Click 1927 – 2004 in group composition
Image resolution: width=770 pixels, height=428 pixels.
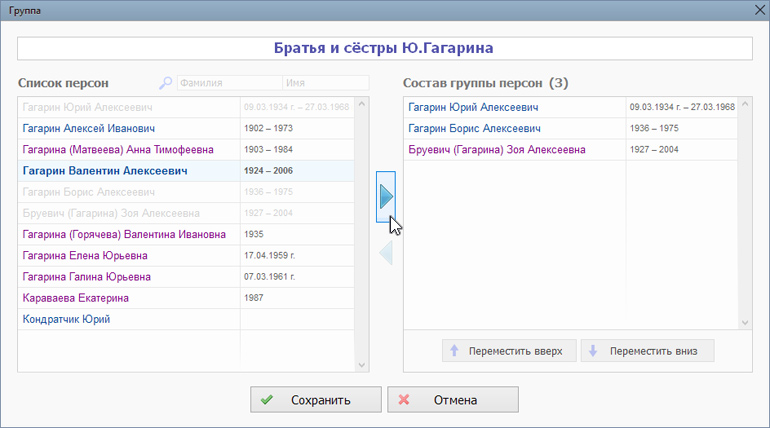(682, 150)
